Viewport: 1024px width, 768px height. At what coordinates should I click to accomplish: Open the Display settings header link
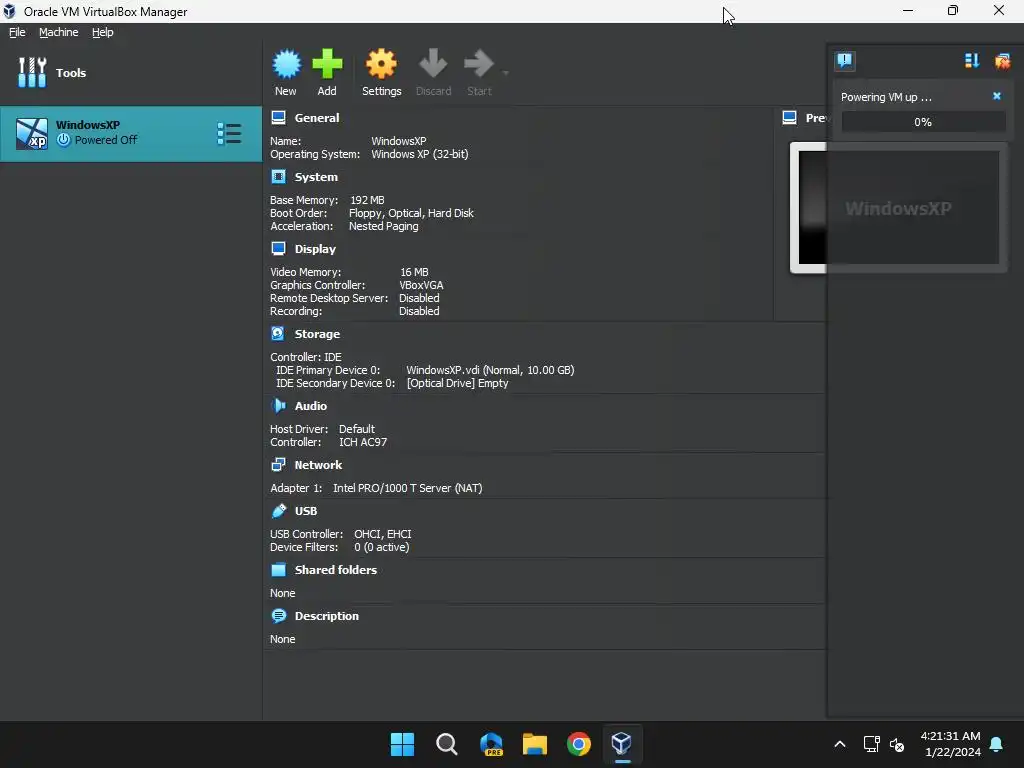tap(315, 249)
